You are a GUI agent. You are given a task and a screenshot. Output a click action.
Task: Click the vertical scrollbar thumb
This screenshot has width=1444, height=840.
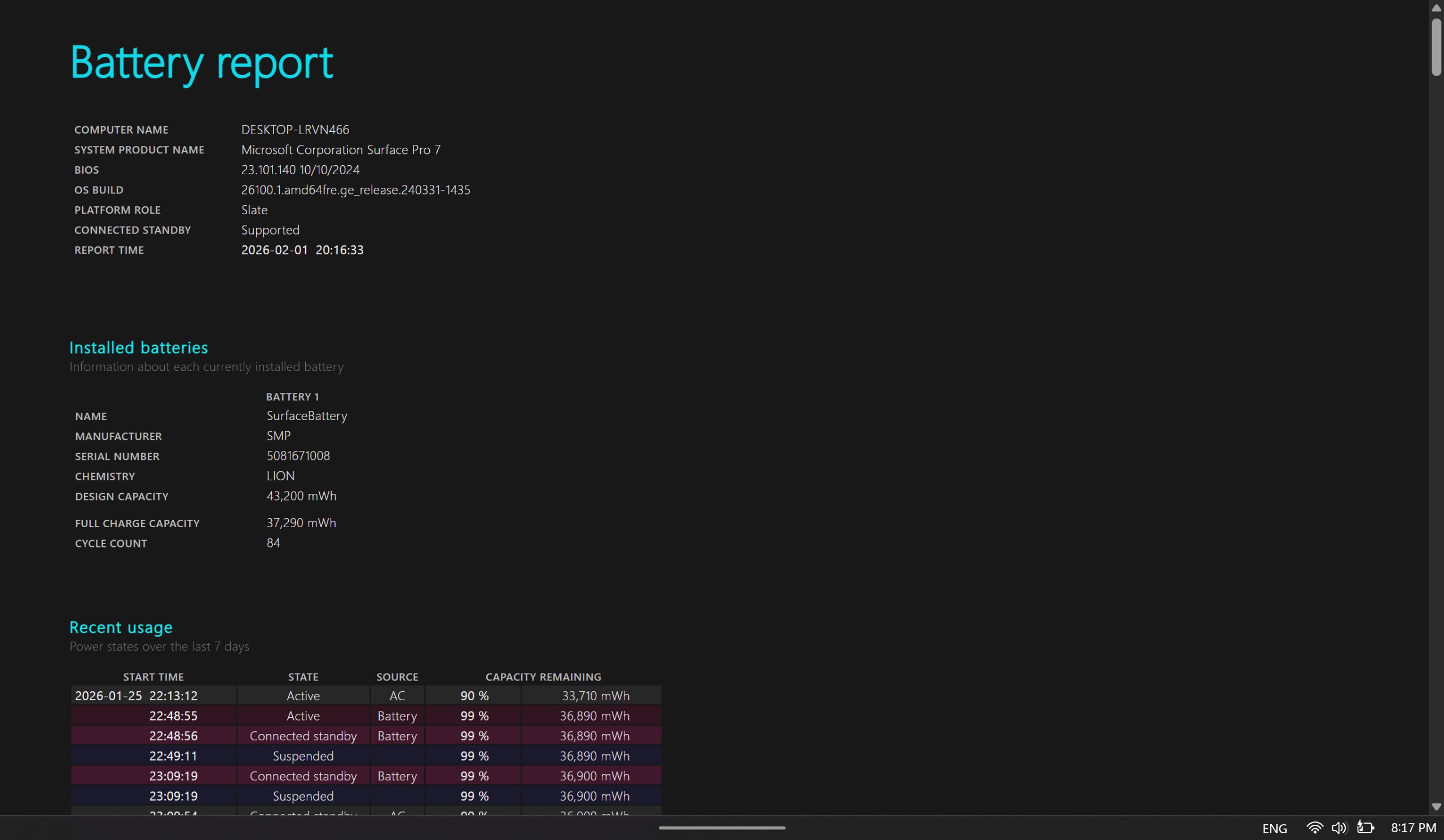(1436, 47)
